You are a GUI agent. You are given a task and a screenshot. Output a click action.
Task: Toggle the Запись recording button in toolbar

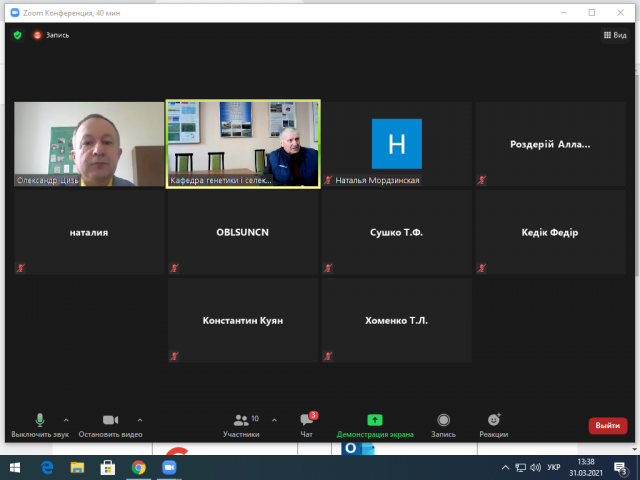coord(443,425)
